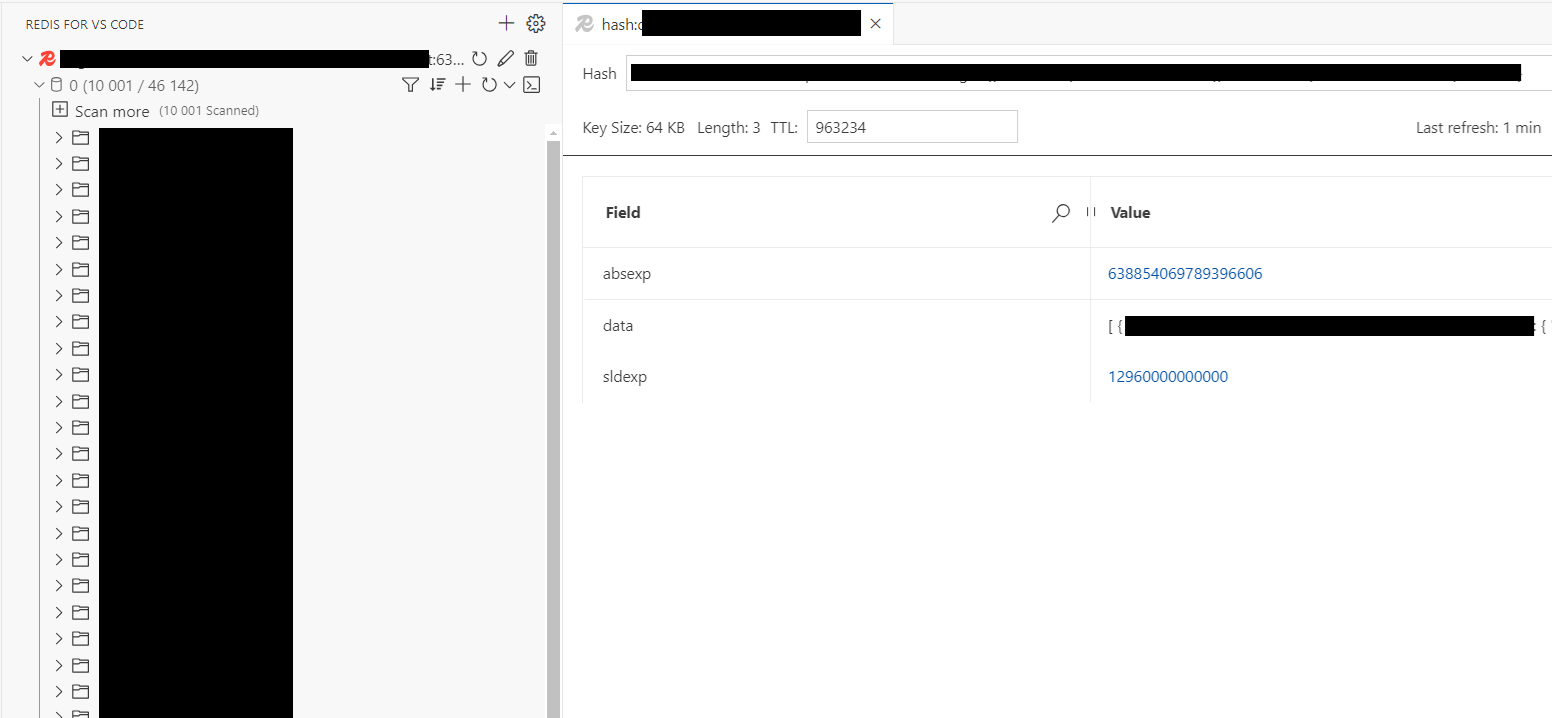Search the Field column with magnifier icon
1552x718 pixels.
[x=1061, y=212]
